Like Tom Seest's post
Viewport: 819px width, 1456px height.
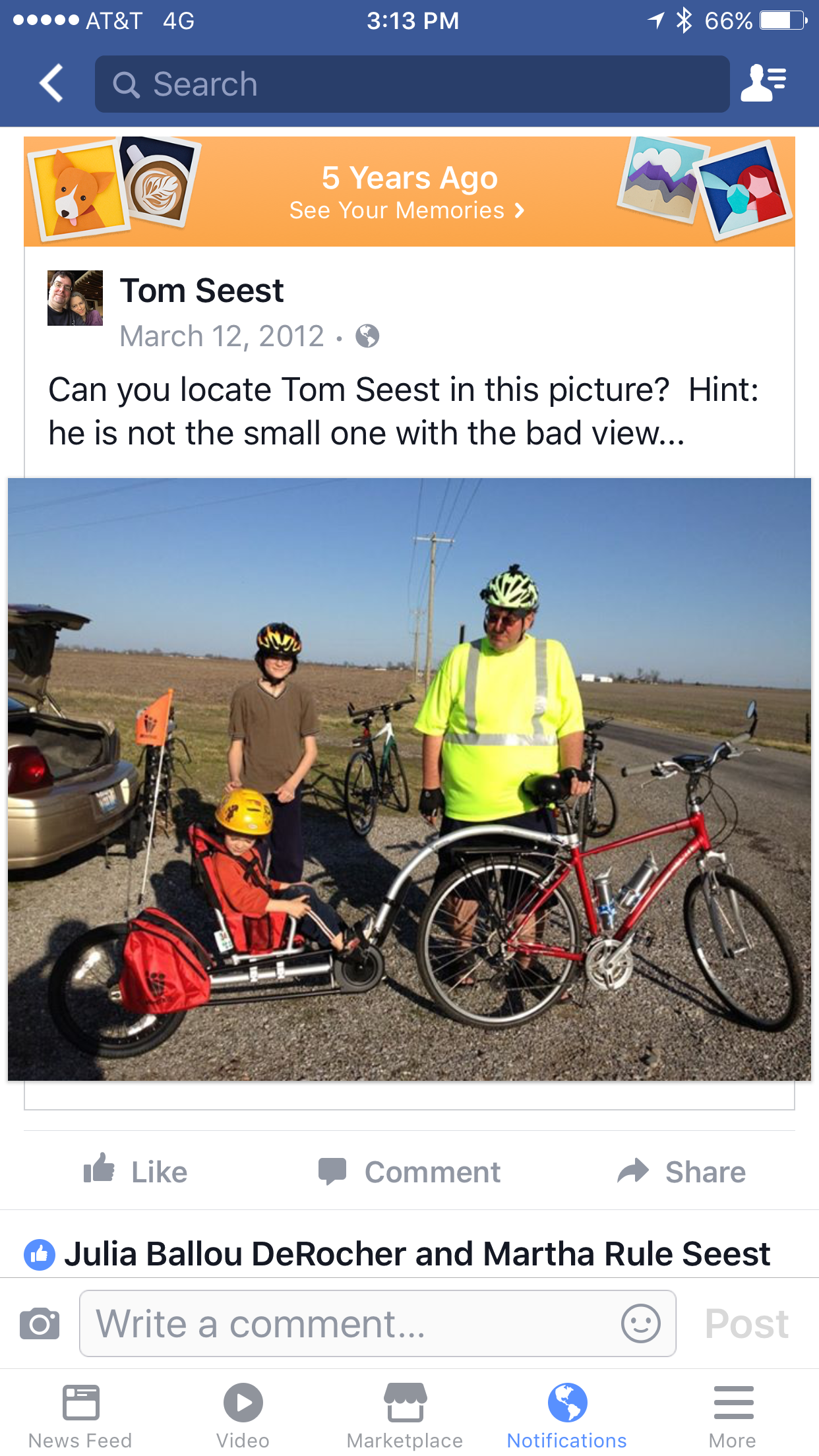(x=136, y=1171)
